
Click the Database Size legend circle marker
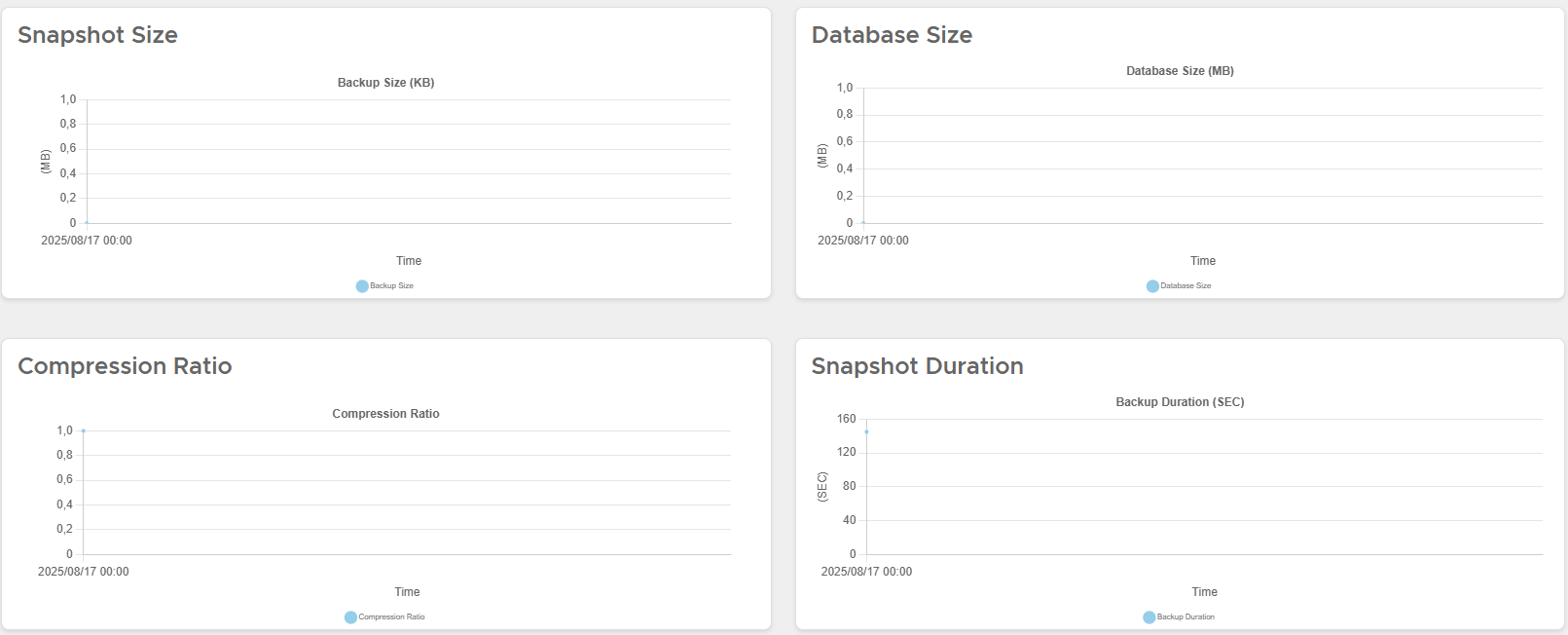(1152, 286)
